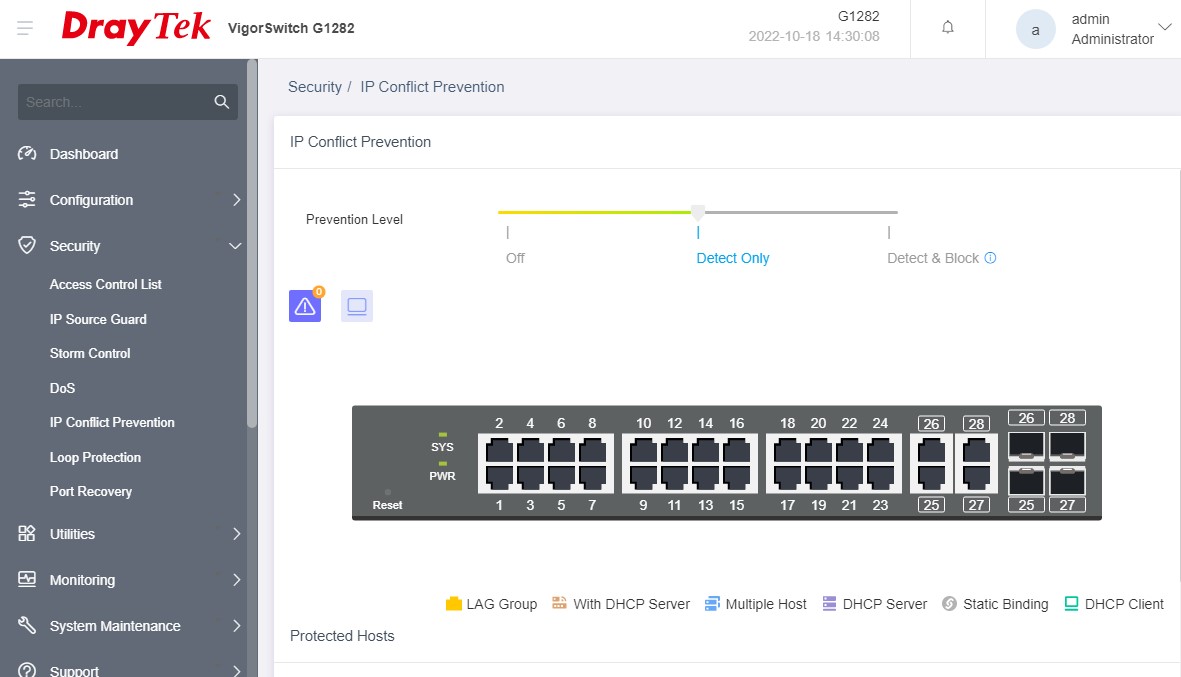
Task: Click the info icon beside Detect & Block
Action: coord(990,258)
